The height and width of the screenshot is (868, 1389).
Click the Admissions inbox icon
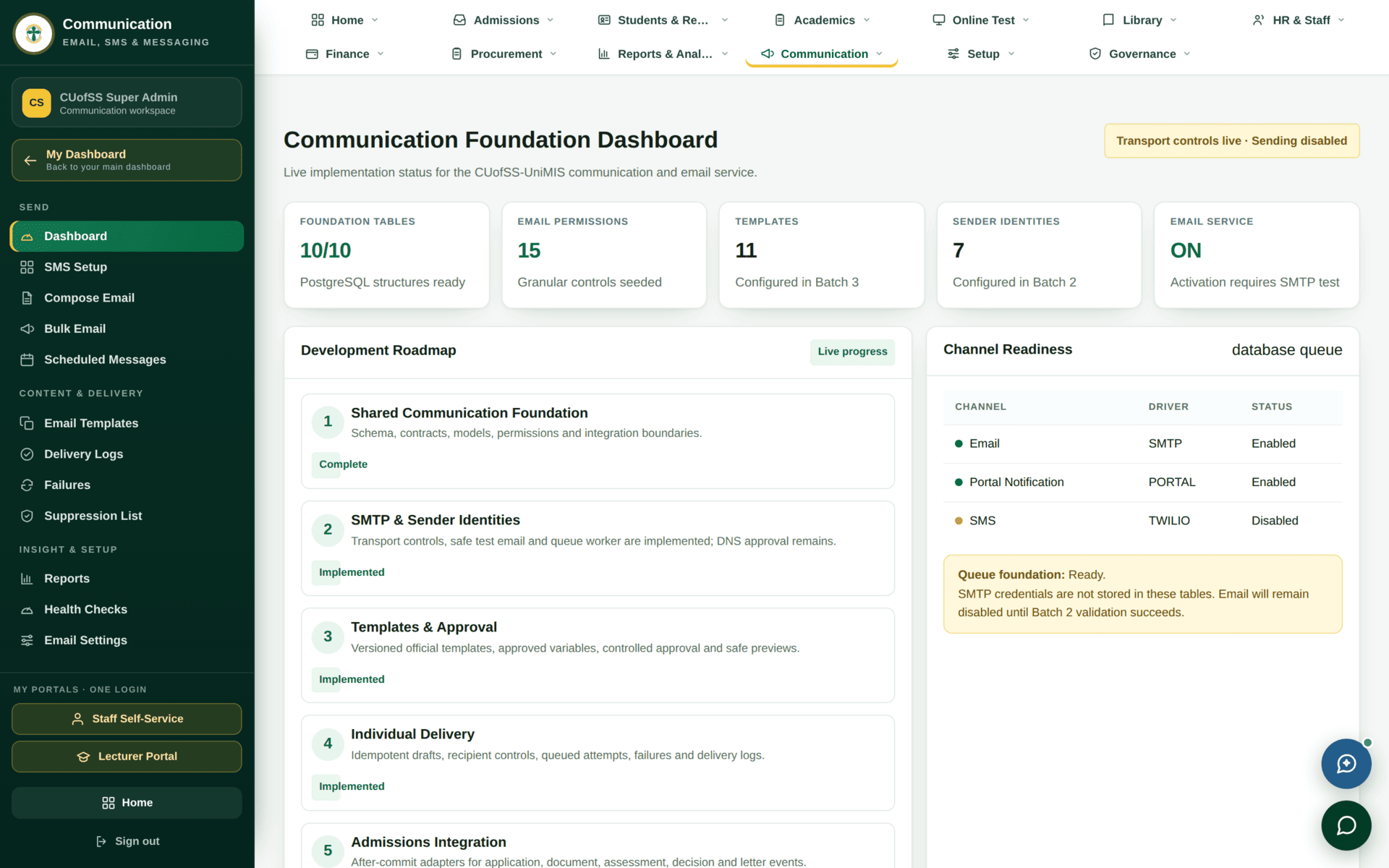[x=459, y=20]
